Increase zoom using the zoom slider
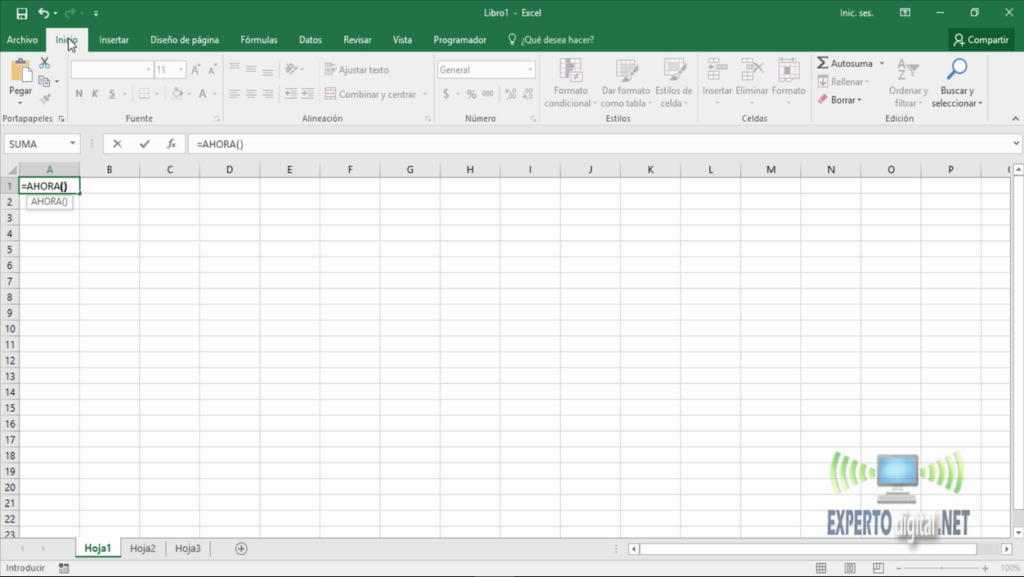The height and width of the screenshot is (577, 1024). point(987,566)
